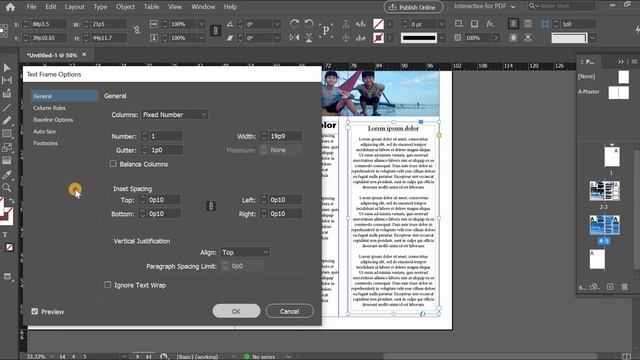
Task: Click the Gutter input field
Action: point(167,150)
